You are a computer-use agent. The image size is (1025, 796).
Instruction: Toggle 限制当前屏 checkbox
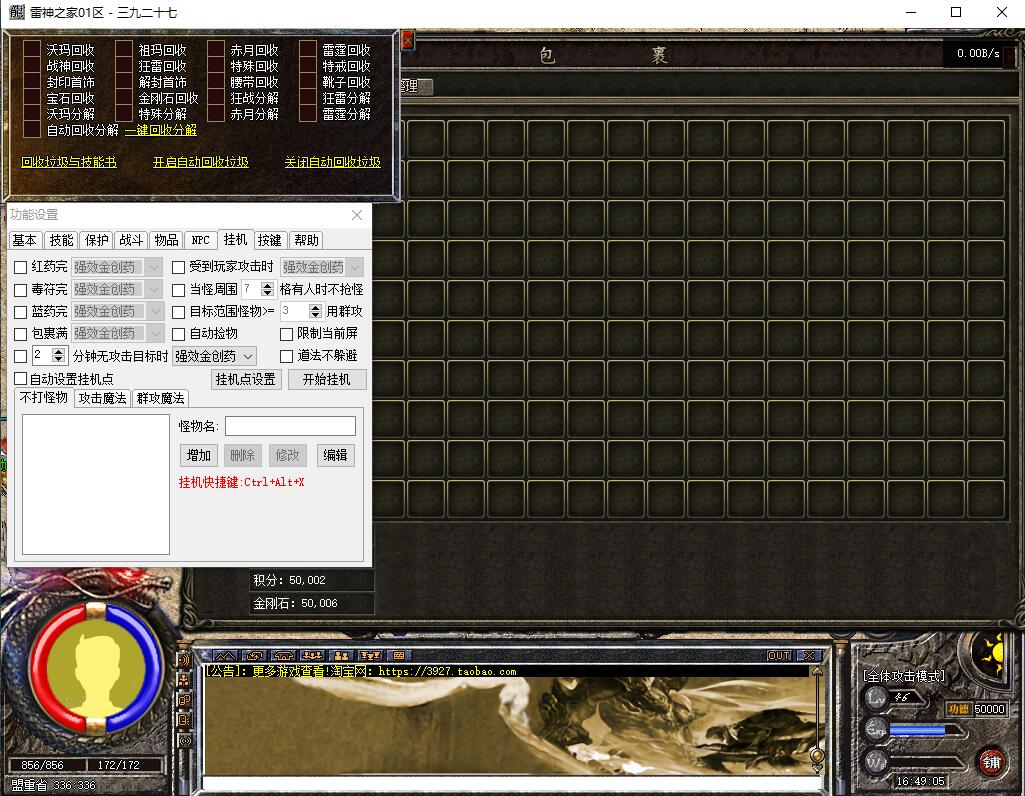pyautogui.click(x=287, y=334)
